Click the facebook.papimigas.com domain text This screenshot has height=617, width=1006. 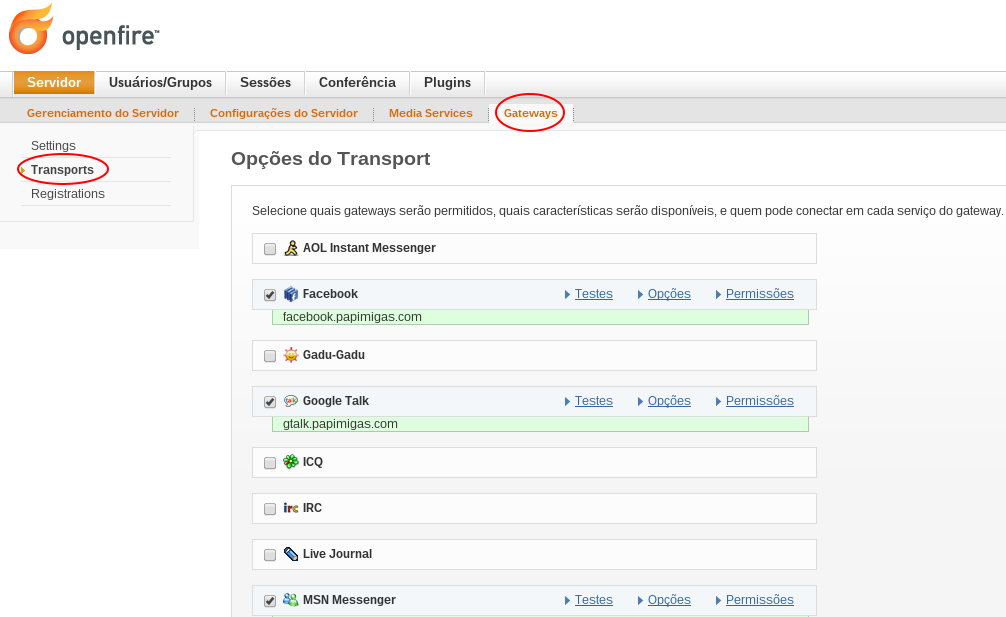point(352,317)
